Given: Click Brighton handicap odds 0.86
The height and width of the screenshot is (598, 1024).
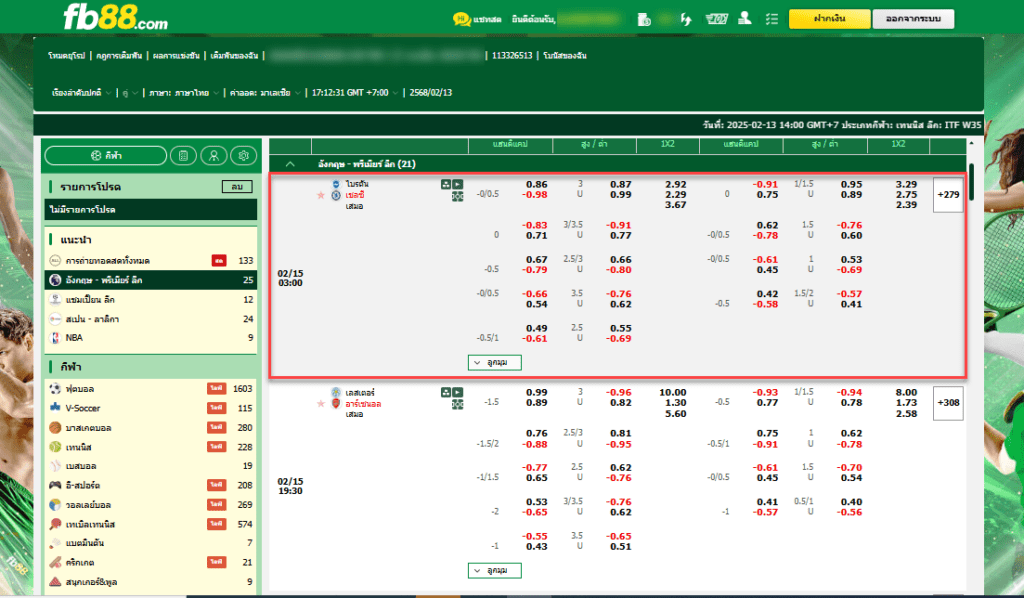Looking at the screenshot, I should (537, 185).
